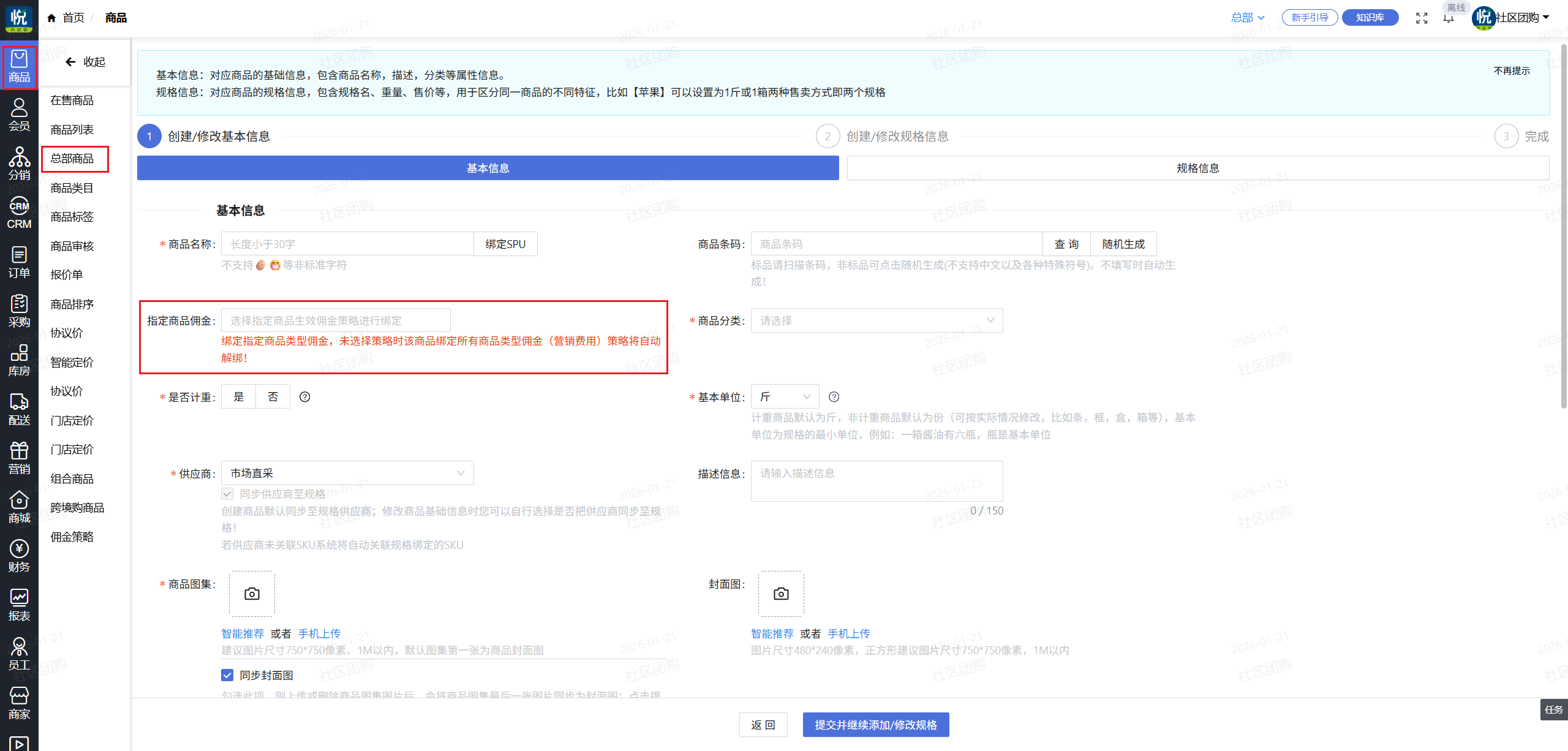Open the 配送 delivery truck icon
1568x751 pixels.
[19, 409]
